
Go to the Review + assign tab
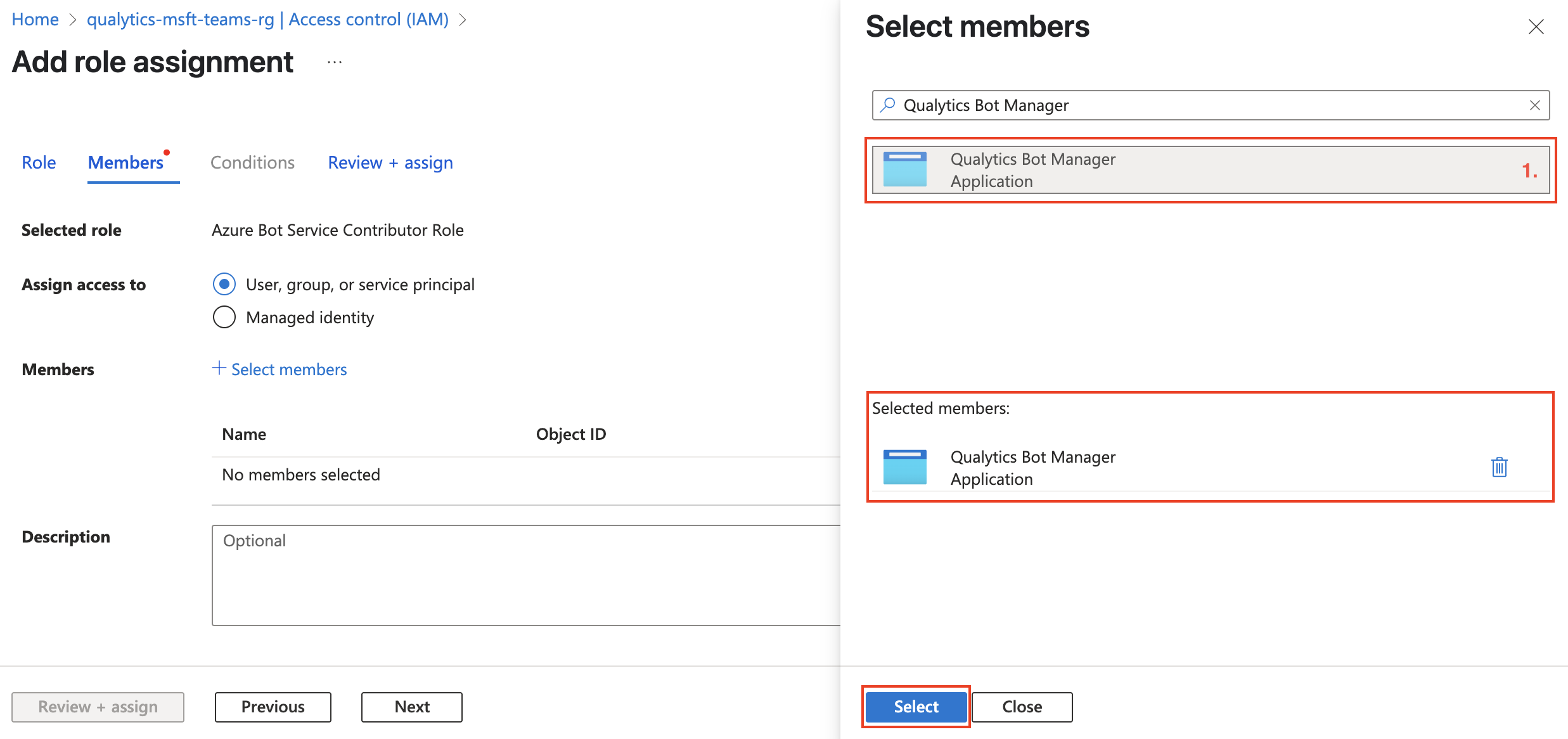click(390, 163)
